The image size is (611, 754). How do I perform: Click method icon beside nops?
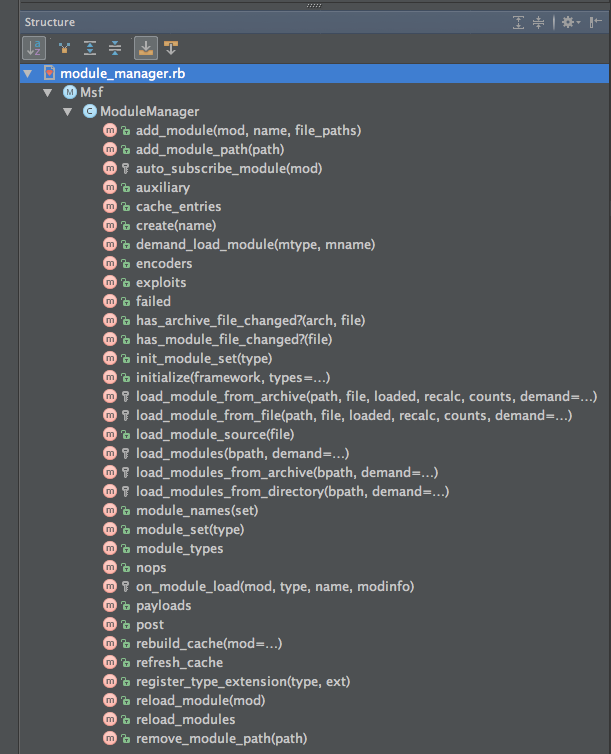110,567
